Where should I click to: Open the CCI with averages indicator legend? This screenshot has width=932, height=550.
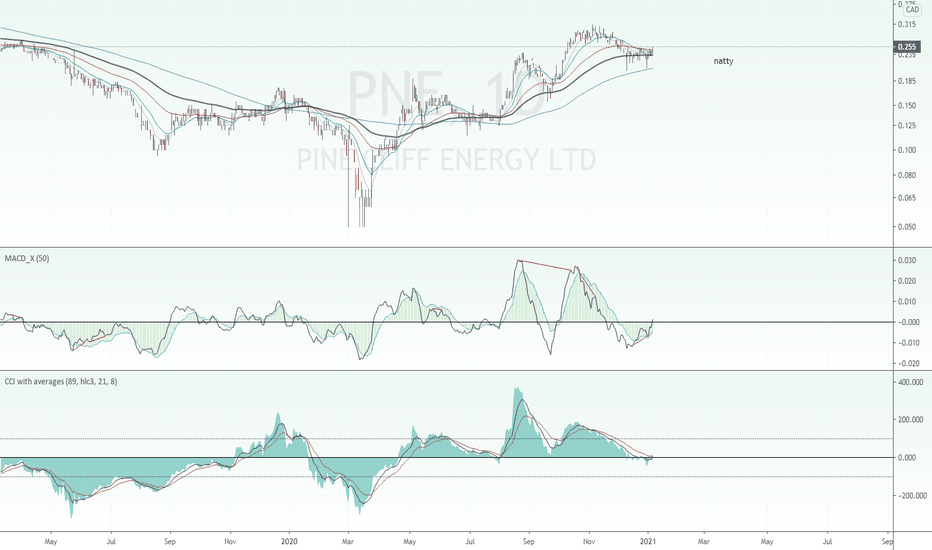pyautogui.click(x=61, y=381)
